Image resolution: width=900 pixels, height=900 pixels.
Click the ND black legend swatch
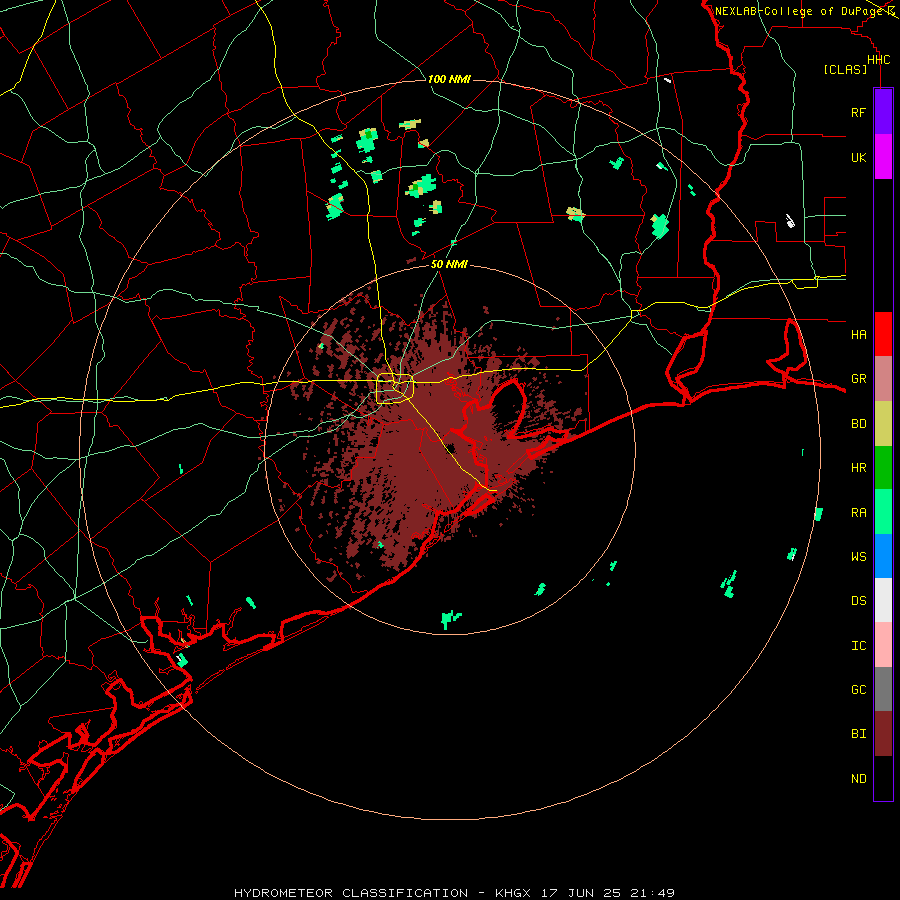pyautogui.click(x=883, y=778)
